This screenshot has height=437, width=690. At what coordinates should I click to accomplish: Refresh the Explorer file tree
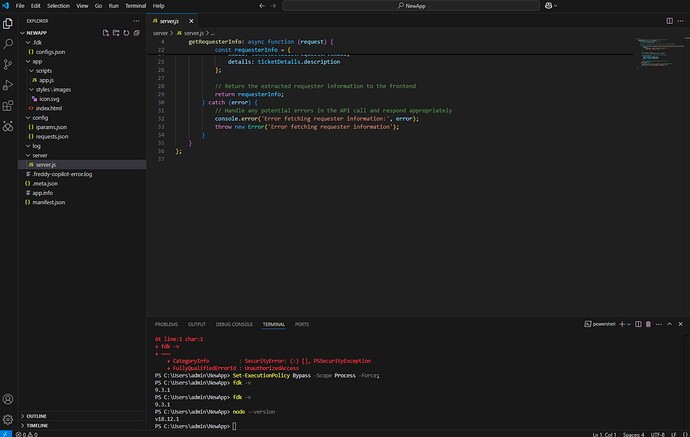click(x=126, y=33)
